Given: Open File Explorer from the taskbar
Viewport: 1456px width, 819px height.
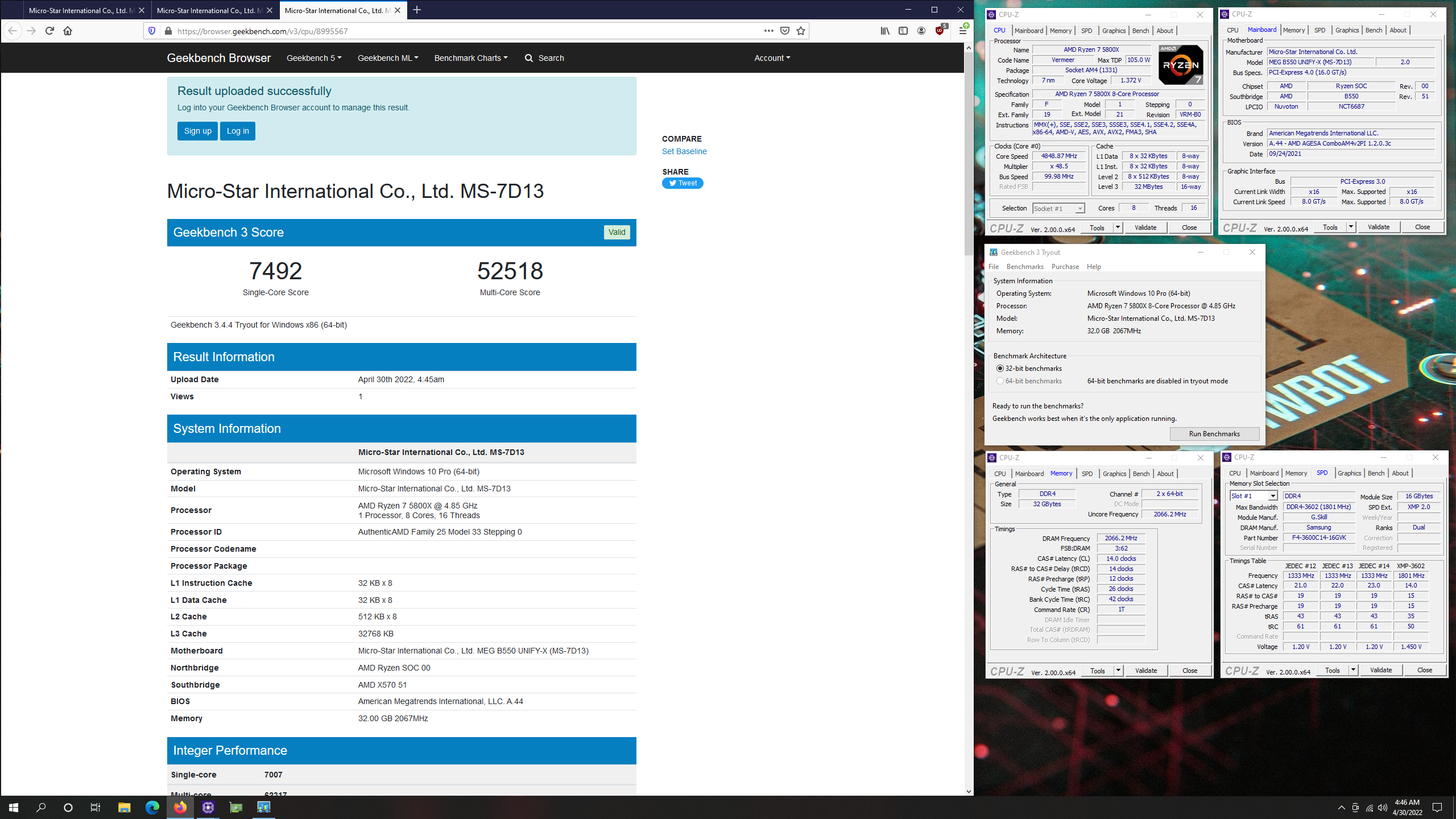Looking at the screenshot, I should pos(124,807).
